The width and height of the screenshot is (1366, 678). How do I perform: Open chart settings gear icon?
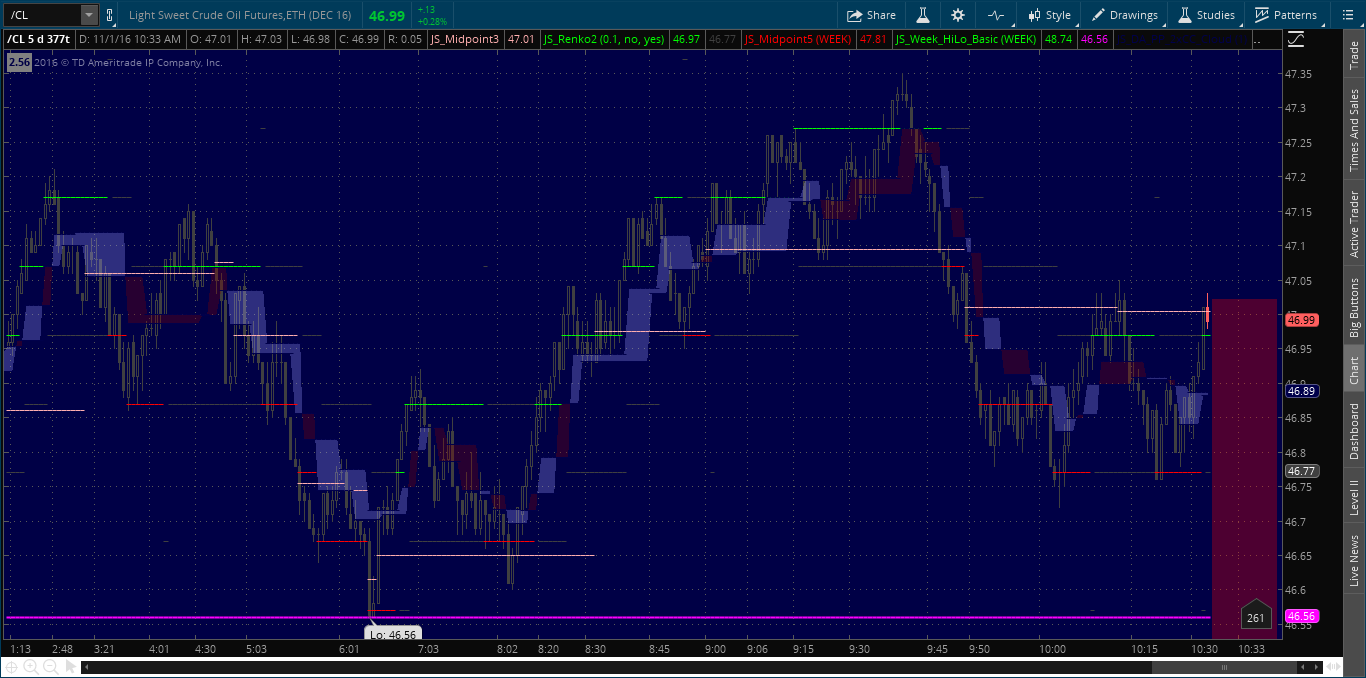tap(958, 15)
